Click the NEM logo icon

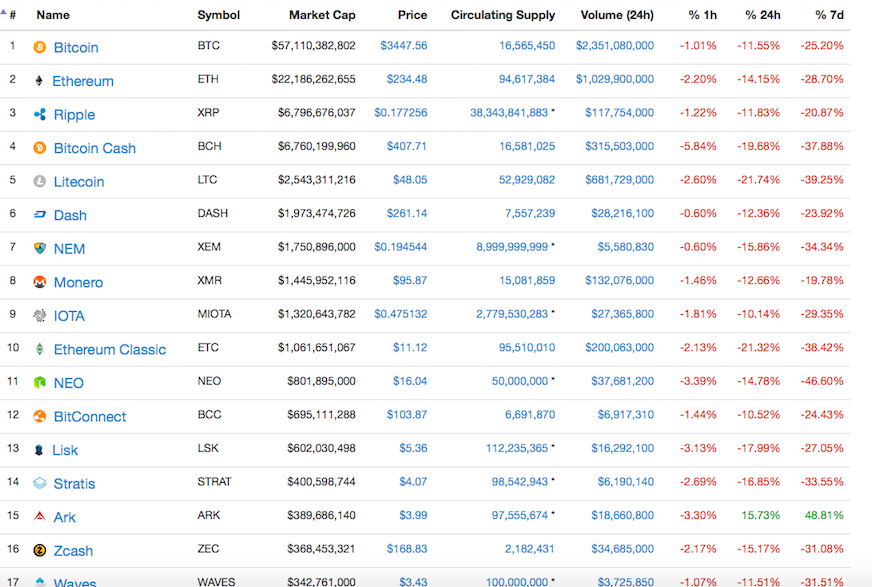[39, 248]
